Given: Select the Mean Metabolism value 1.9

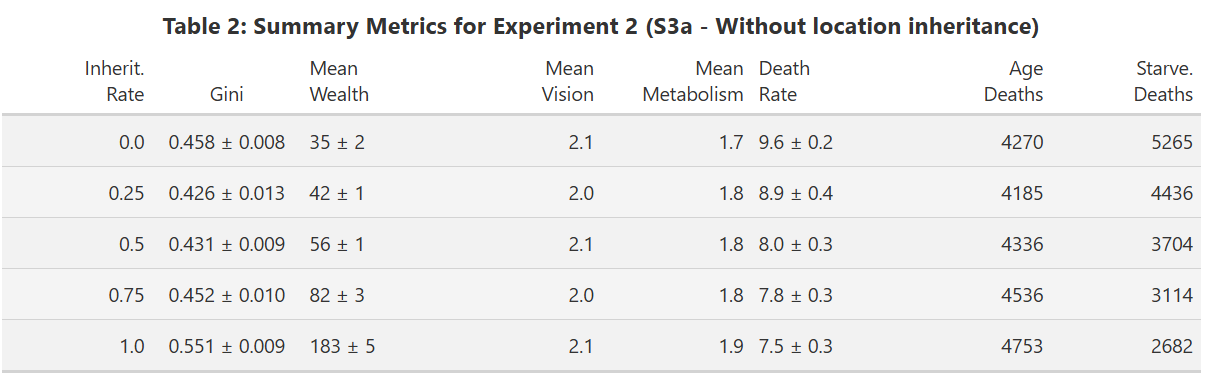Looking at the screenshot, I should 732,346.
